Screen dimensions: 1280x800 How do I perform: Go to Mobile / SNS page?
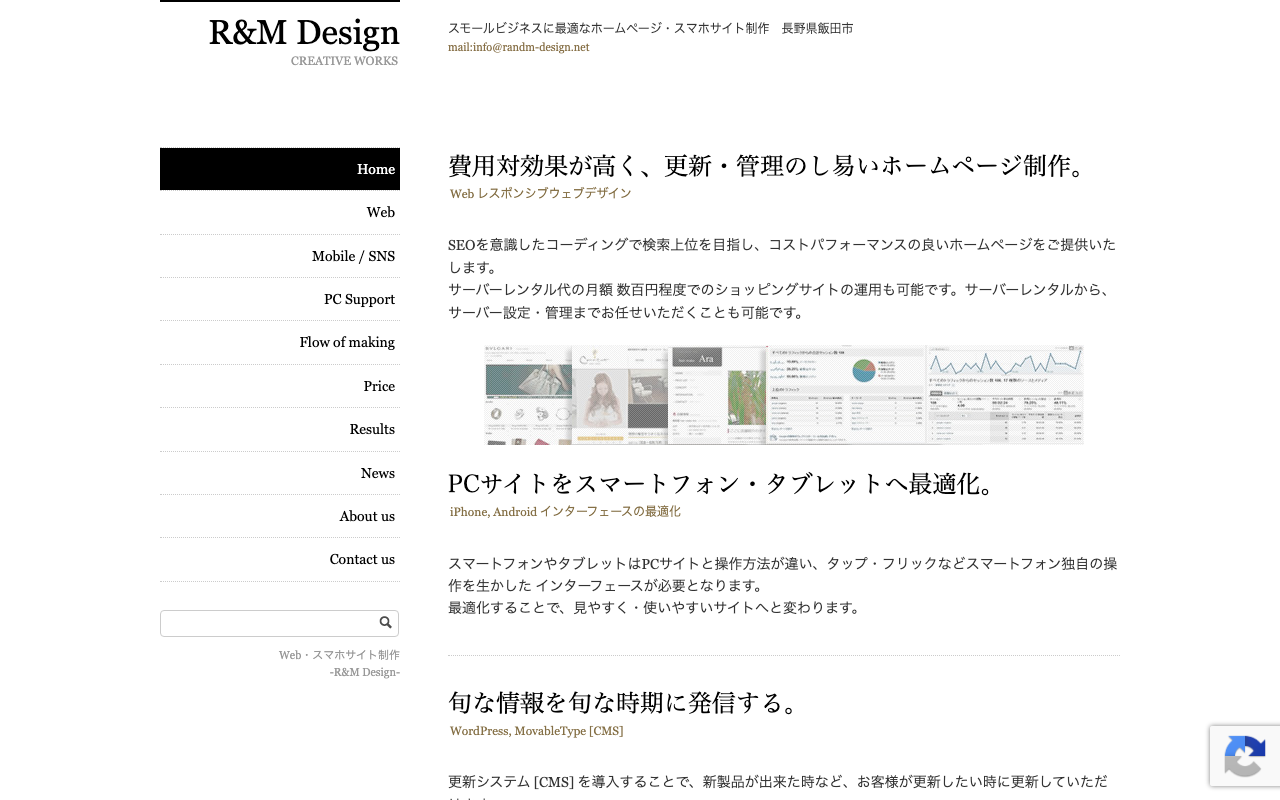280,256
